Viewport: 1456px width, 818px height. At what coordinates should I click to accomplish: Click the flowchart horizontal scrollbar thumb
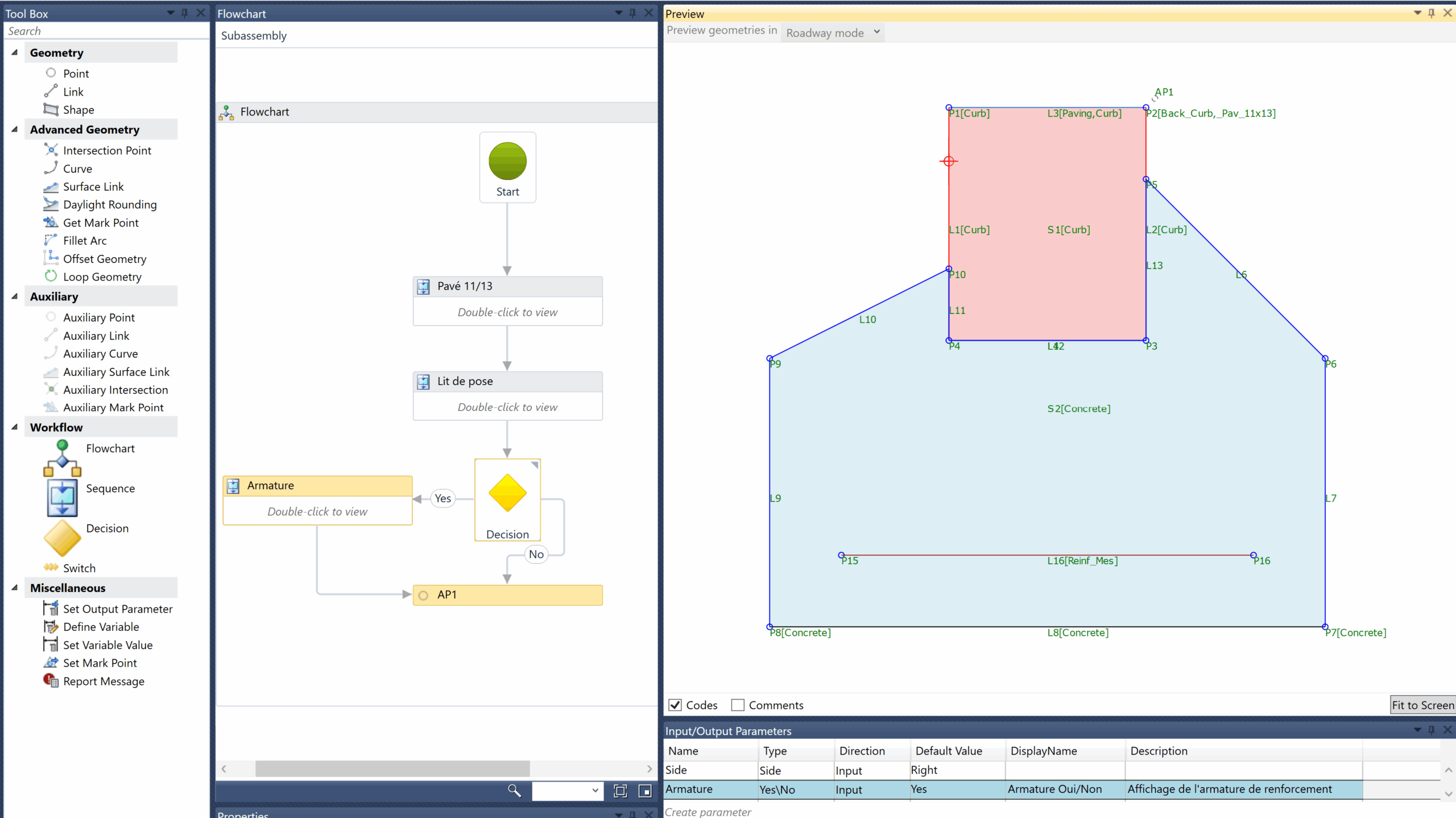coord(392,769)
